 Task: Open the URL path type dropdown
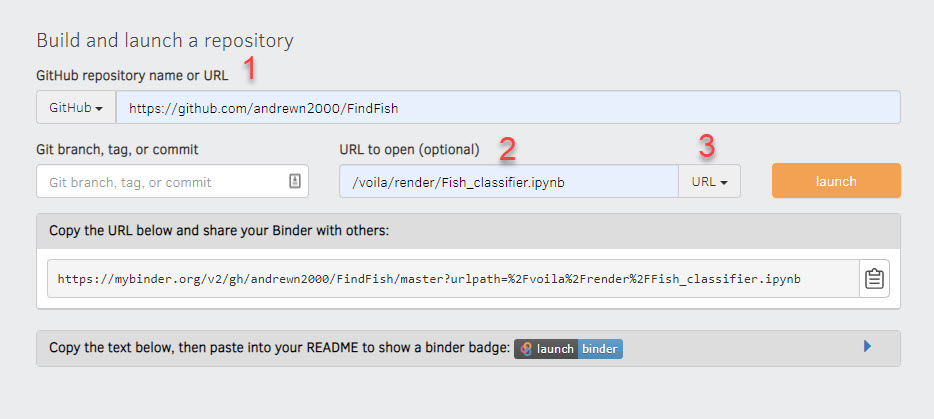tap(709, 181)
